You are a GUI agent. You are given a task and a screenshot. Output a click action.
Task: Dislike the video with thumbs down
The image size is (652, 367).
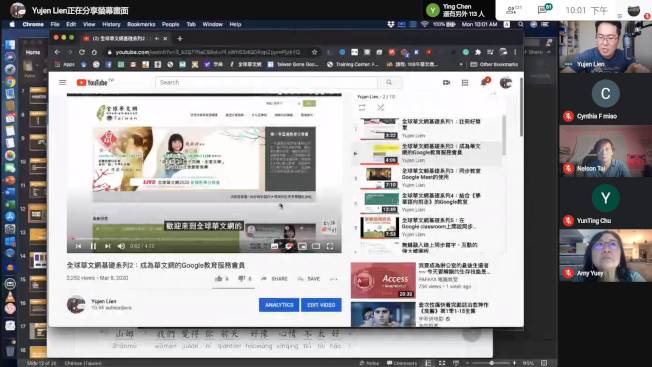pyautogui.click(x=242, y=278)
